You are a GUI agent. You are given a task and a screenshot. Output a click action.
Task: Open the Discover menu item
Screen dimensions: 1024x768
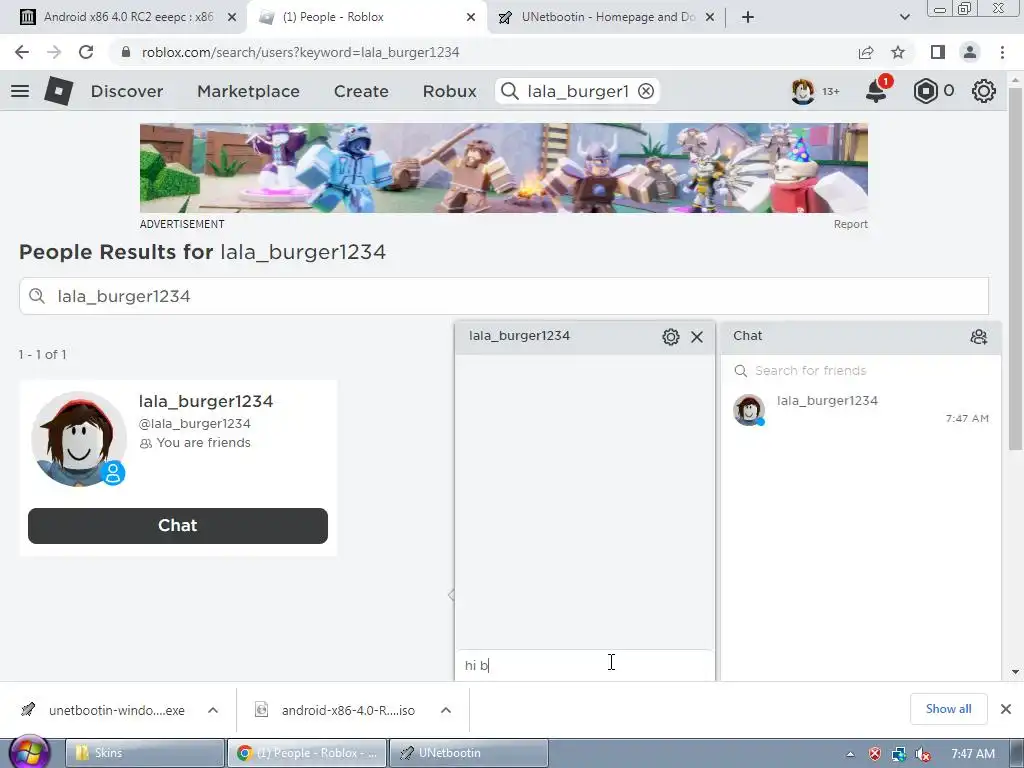click(x=127, y=91)
